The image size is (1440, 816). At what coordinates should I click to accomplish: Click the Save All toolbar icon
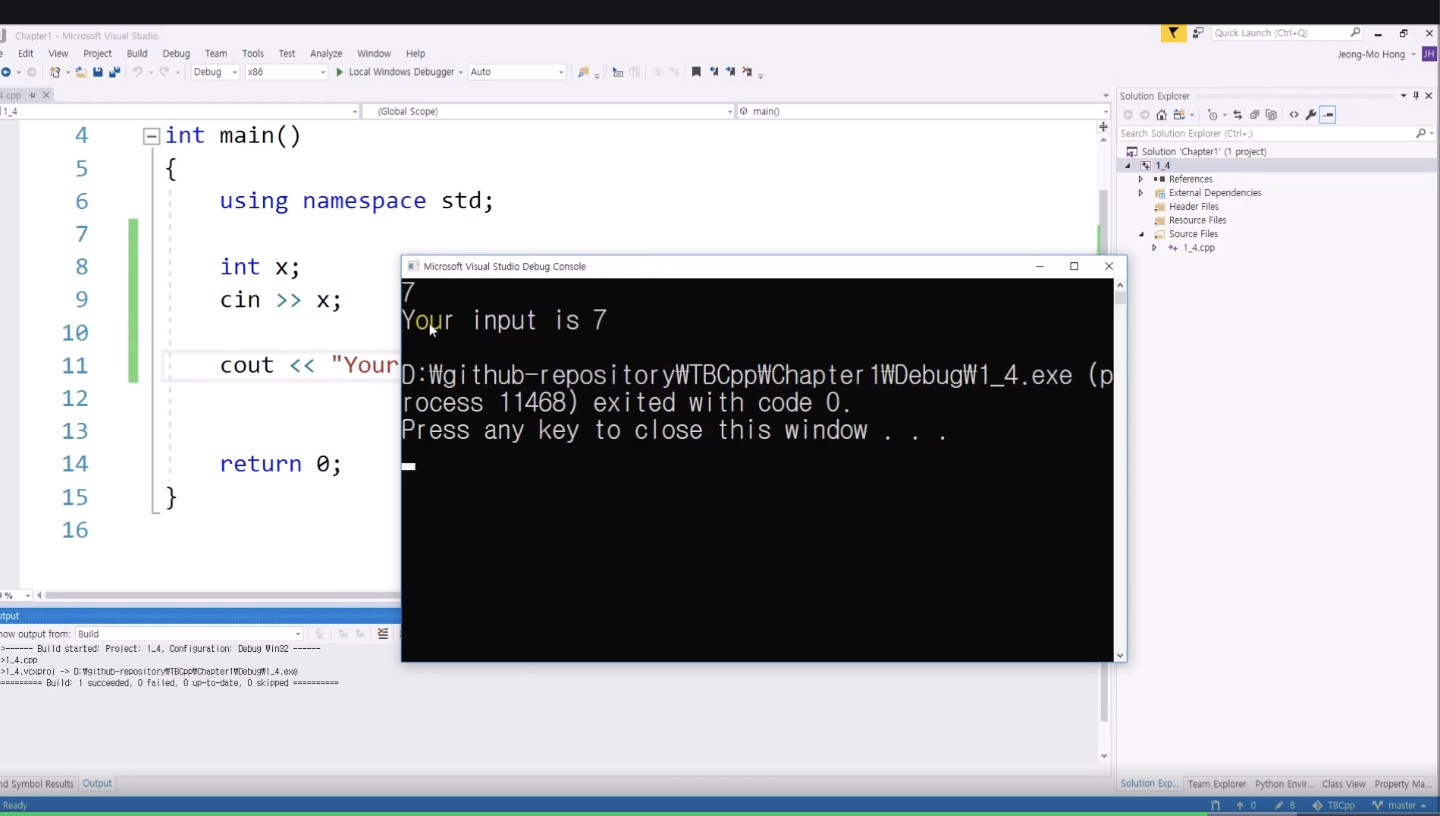coord(114,72)
